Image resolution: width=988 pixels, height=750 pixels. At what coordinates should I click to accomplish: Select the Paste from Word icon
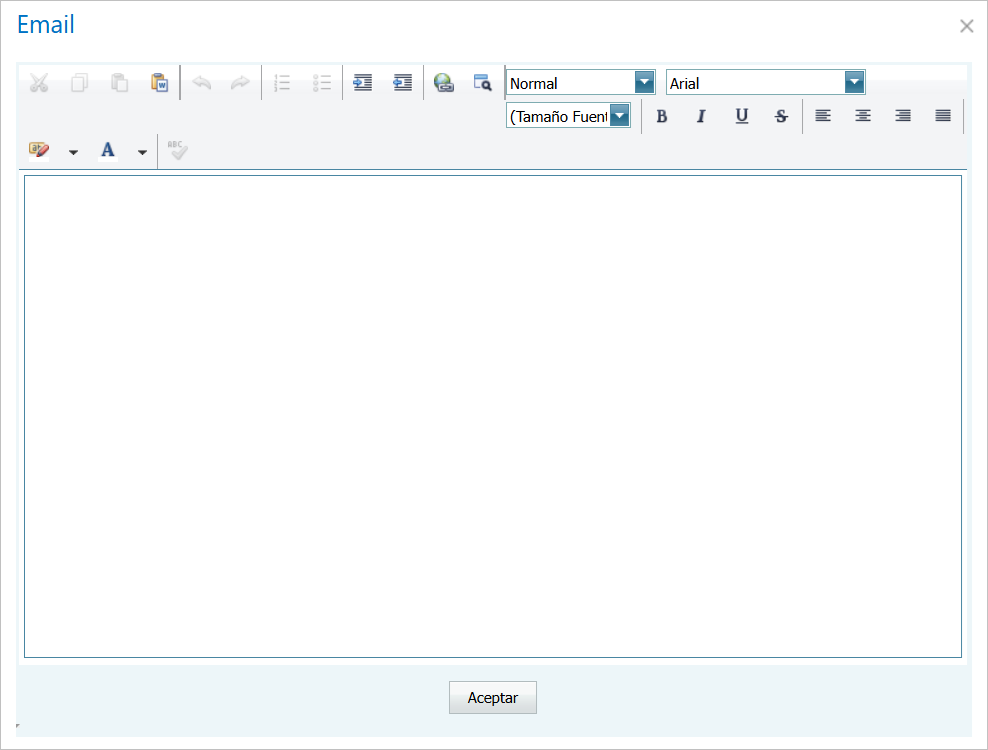(160, 82)
